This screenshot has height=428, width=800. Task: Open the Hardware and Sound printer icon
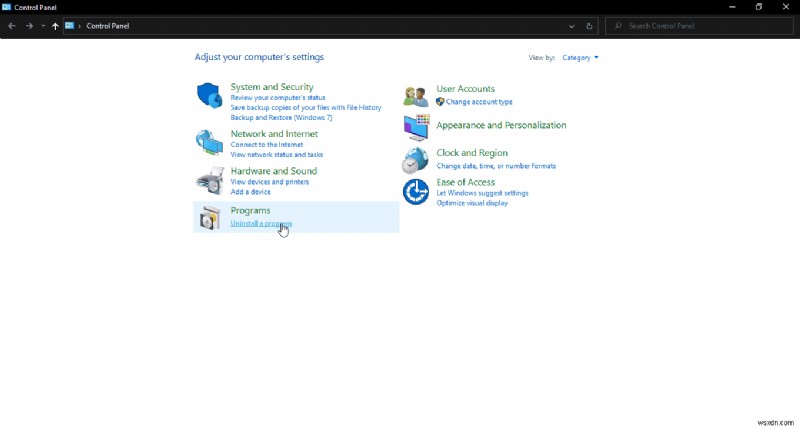(210, 180)
